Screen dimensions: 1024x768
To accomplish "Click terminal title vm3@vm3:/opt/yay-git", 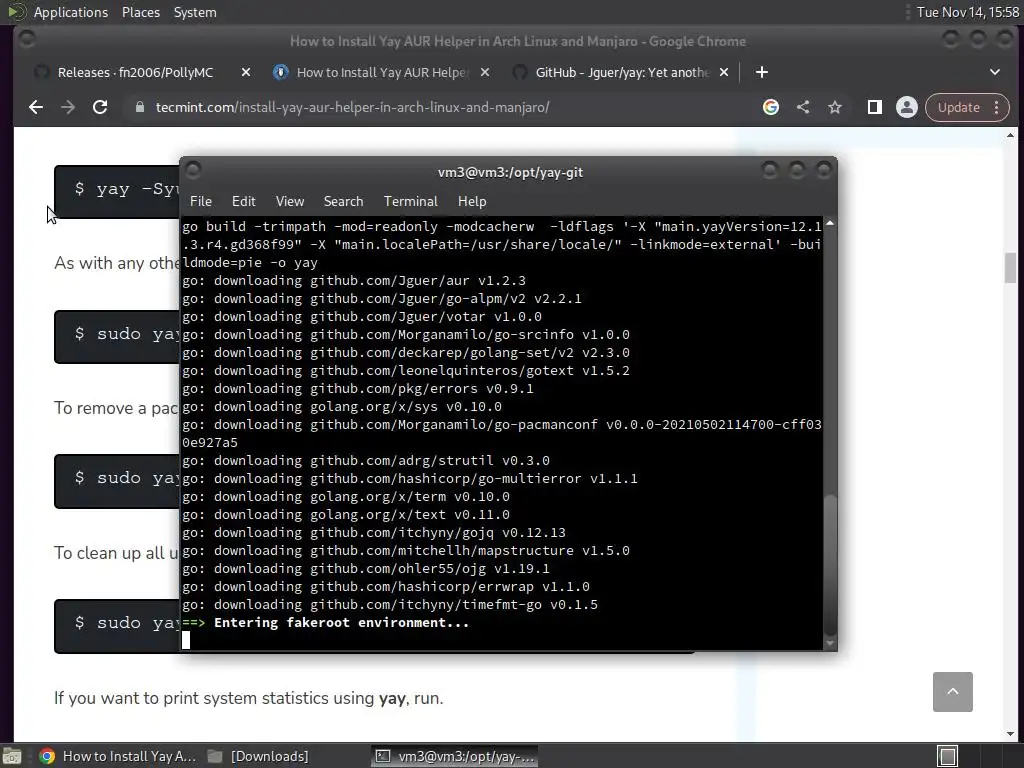I will coord(510,172).
